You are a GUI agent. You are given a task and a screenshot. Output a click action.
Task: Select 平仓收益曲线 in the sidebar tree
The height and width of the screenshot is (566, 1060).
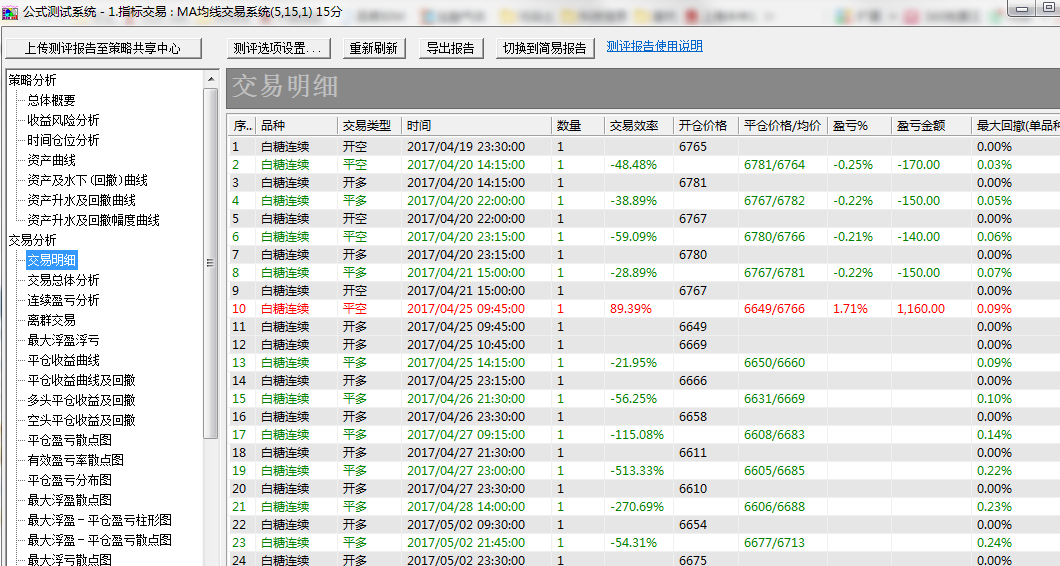coord(63,360)
